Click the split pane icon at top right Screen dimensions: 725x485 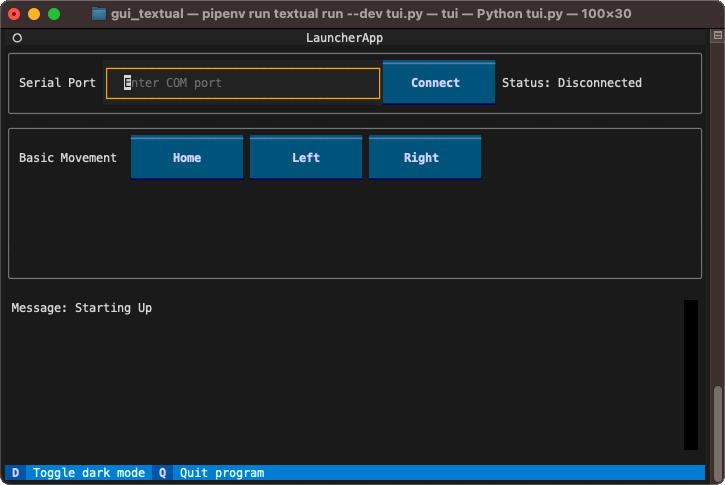[x=718, y=35]
